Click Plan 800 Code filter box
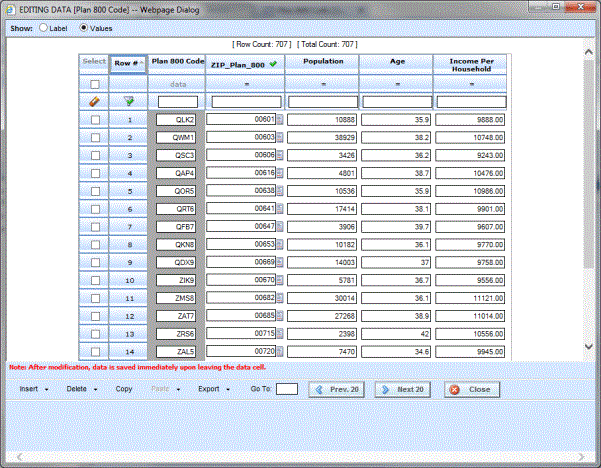Screen dimensions: 601x468 178,102
